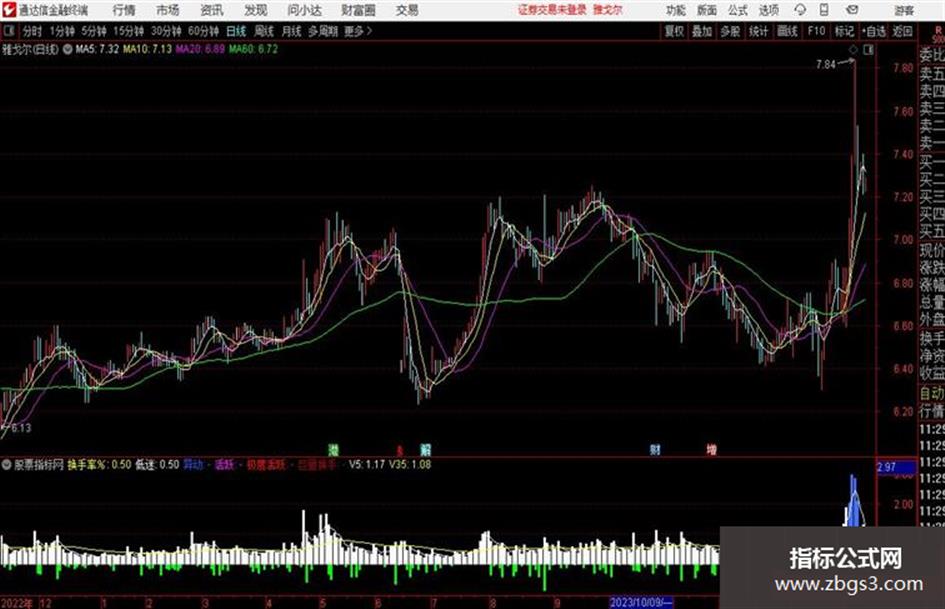This screenshot has height=609, width=945.
Task: Select the 周线 weekly period tab
Action: point(263,31)
